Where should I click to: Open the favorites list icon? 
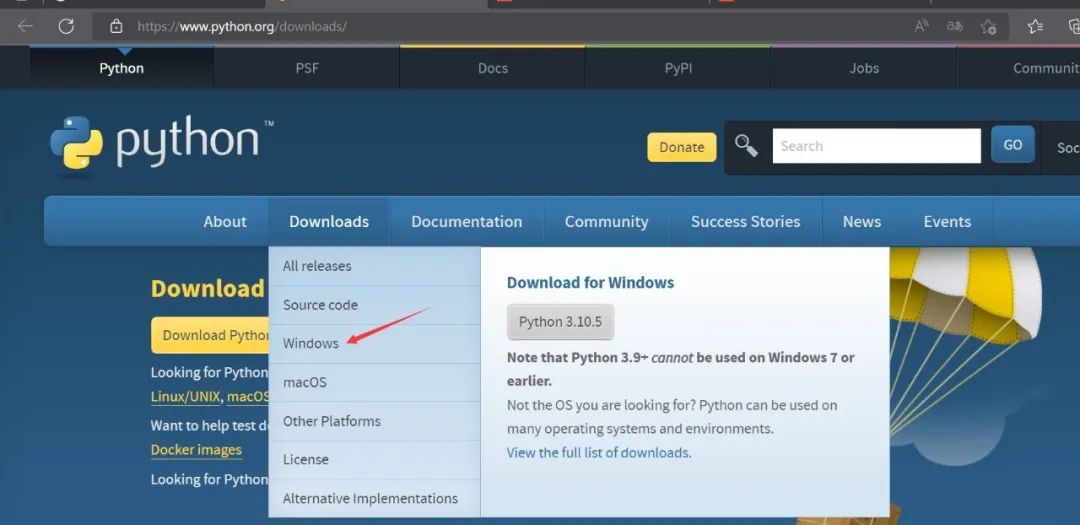tap(1035, 26)
